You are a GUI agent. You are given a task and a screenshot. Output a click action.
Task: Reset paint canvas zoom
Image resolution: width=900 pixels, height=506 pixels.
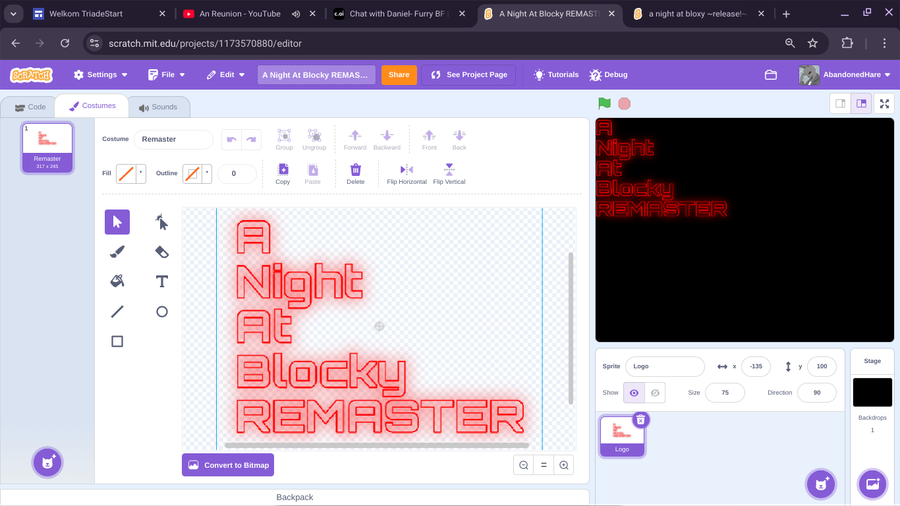544,465
